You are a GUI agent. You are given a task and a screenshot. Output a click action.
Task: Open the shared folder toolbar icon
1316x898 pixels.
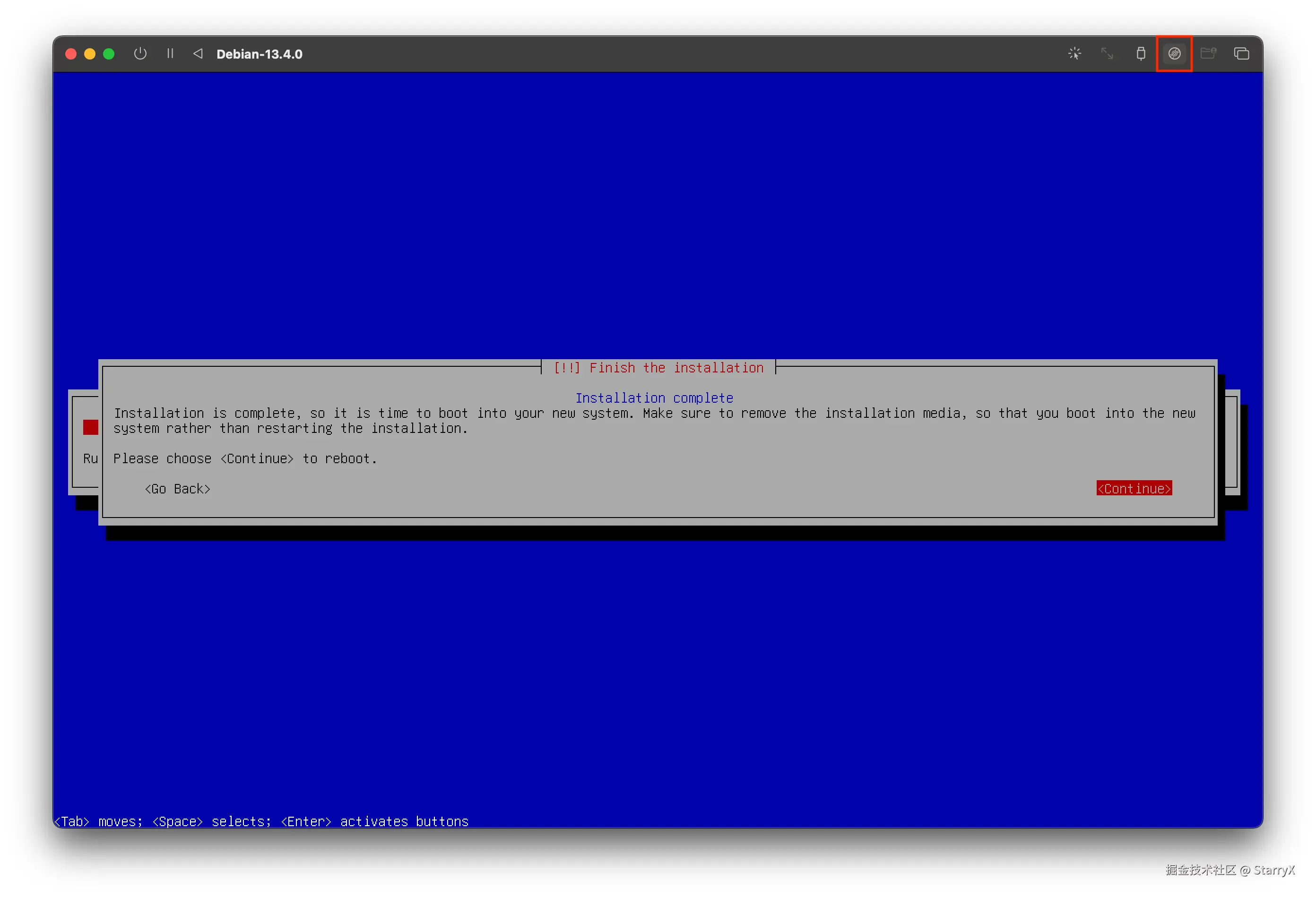(x=1208, y=54)
